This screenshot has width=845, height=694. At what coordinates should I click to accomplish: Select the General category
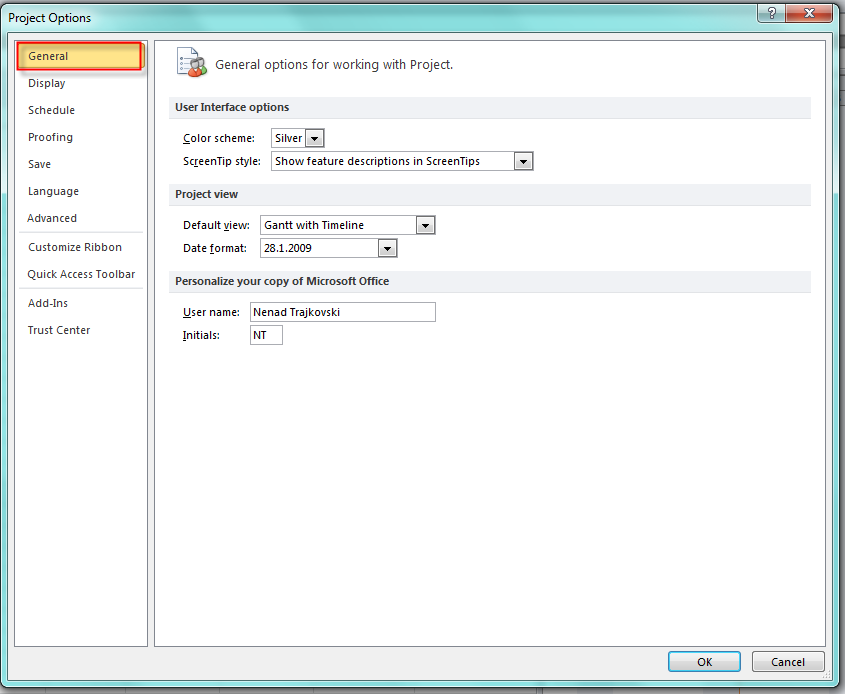pyautogui.click(x=48, y=57)
